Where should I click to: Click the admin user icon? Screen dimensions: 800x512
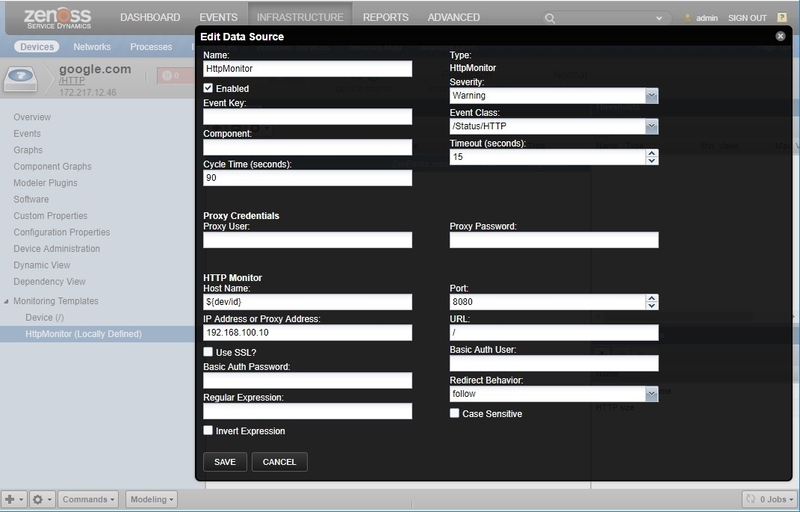point(687,18)
